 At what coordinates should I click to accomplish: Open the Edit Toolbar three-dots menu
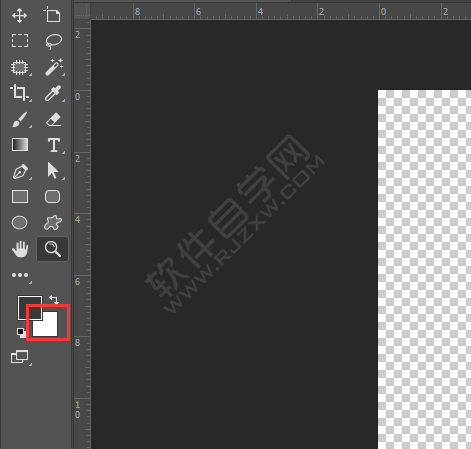tap(20, 275)
